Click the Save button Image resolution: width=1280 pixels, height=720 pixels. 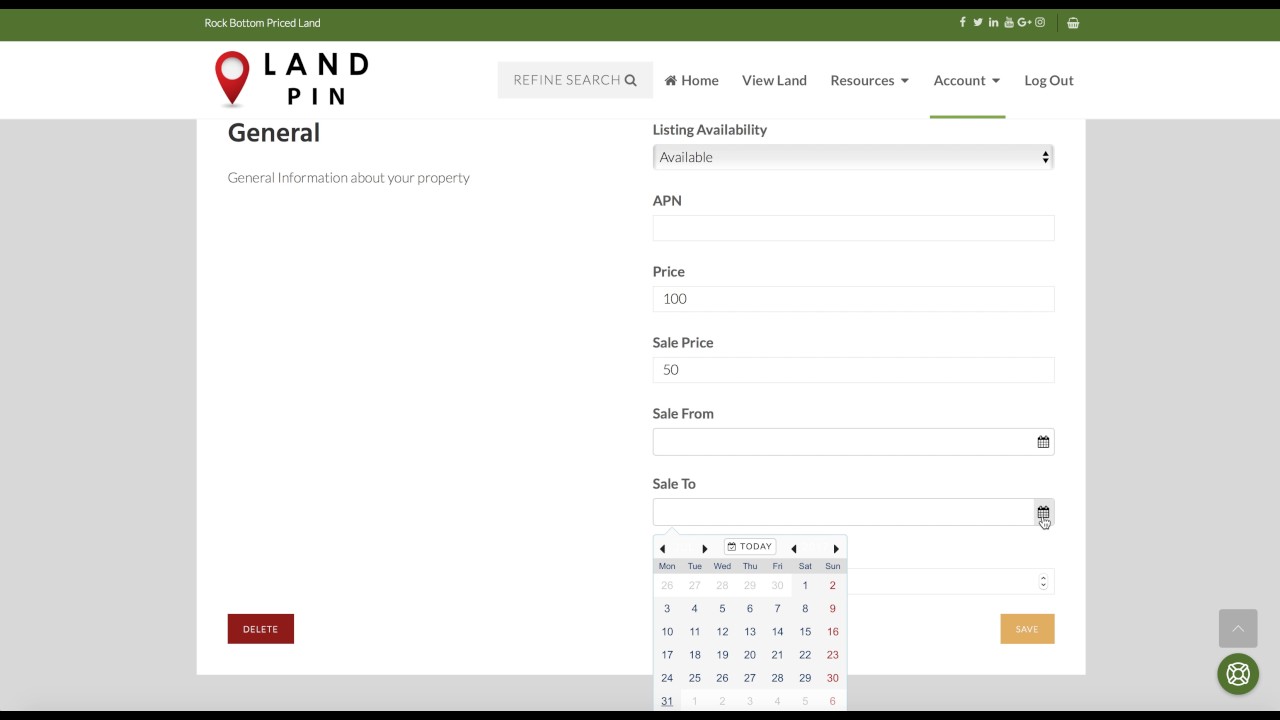[1027, 629]
